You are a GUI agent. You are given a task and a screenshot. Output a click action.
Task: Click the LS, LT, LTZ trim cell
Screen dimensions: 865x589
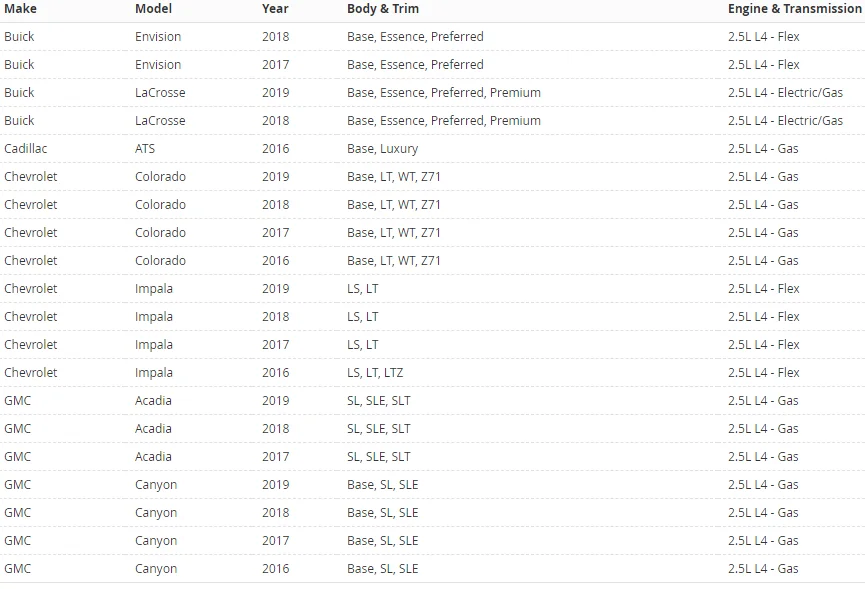click(375, 373)
